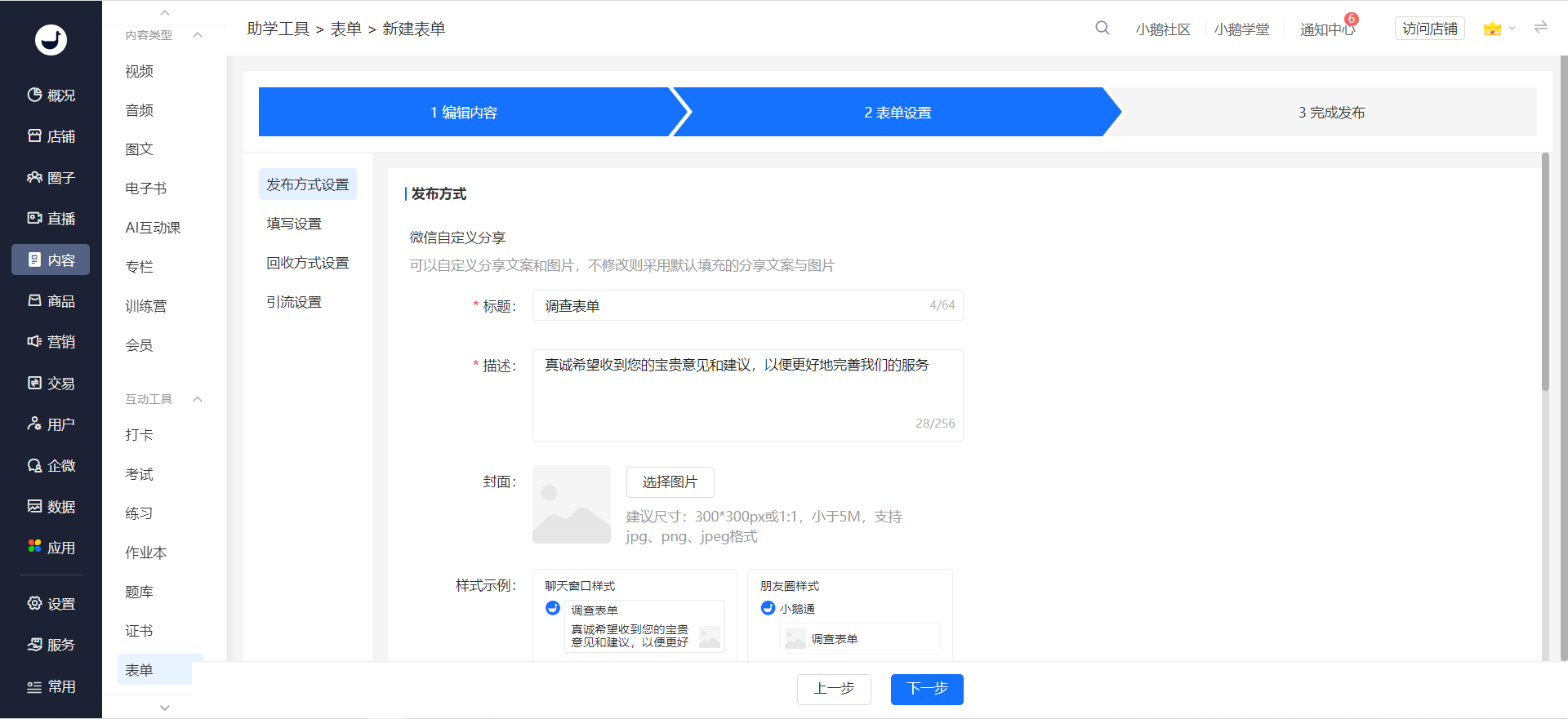The height and width of the screenshot is (719, 1568).
Task: Open the 概况 overview sidebar icon
Action: (51, 95)
